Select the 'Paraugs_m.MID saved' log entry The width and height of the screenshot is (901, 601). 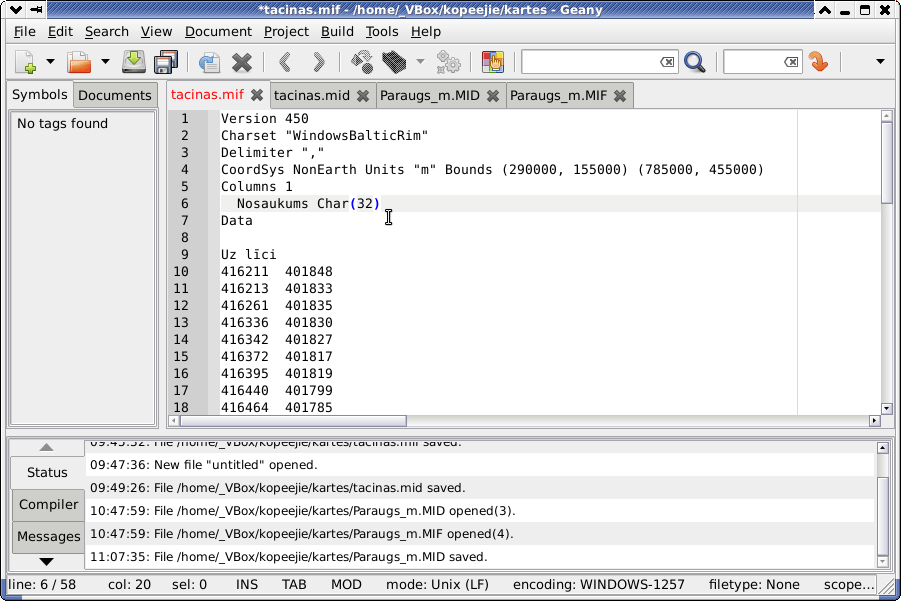pyautogui.click(x=480, y=557)
